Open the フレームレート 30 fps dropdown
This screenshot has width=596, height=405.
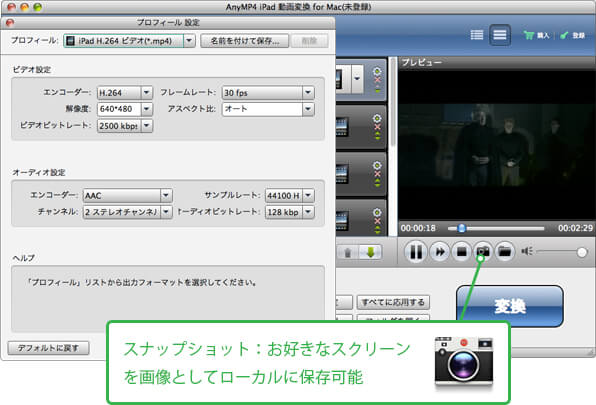coord(308,92)
